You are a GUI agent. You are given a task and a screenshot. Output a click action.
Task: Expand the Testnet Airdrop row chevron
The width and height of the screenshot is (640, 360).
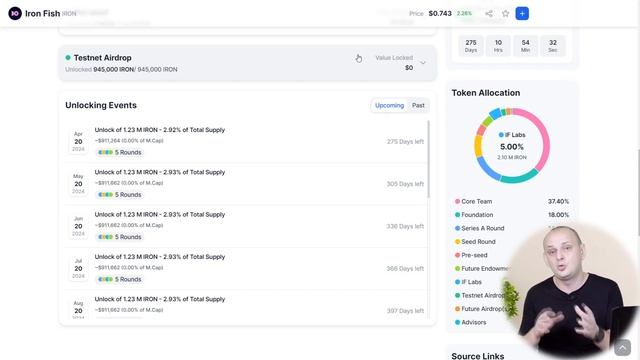(x=423, y=63)
